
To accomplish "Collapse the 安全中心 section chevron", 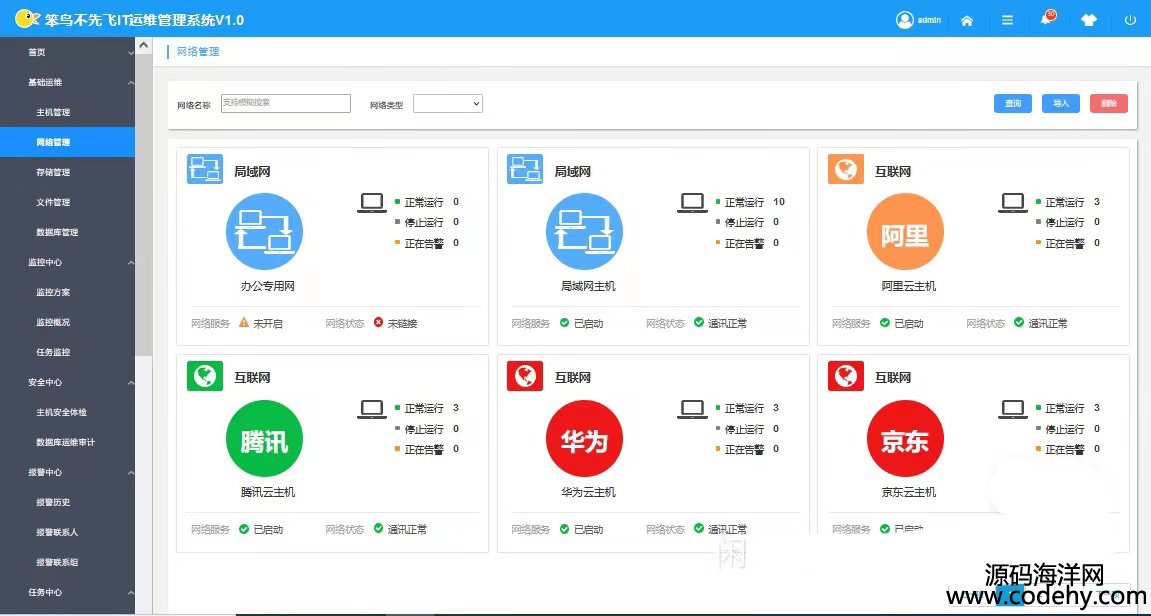I will (x=131, y=383).
